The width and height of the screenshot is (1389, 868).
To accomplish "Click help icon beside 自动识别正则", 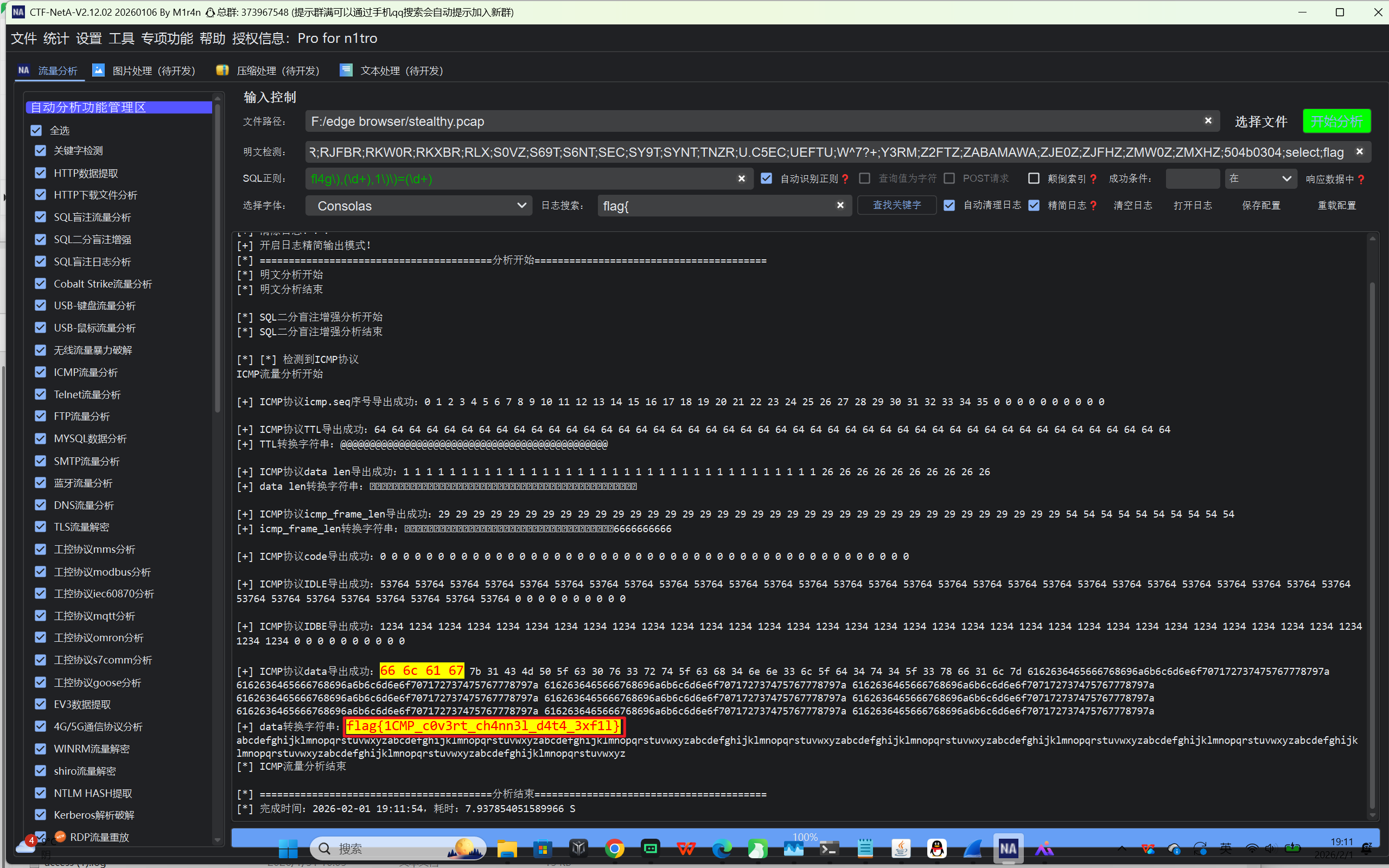I will pyautogui.click(x=845, y=179).
